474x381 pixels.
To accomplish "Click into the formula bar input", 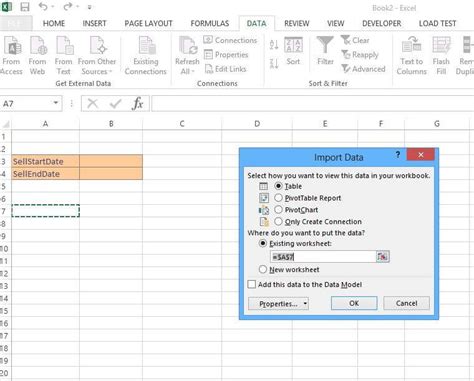I will tap(313, 104).
